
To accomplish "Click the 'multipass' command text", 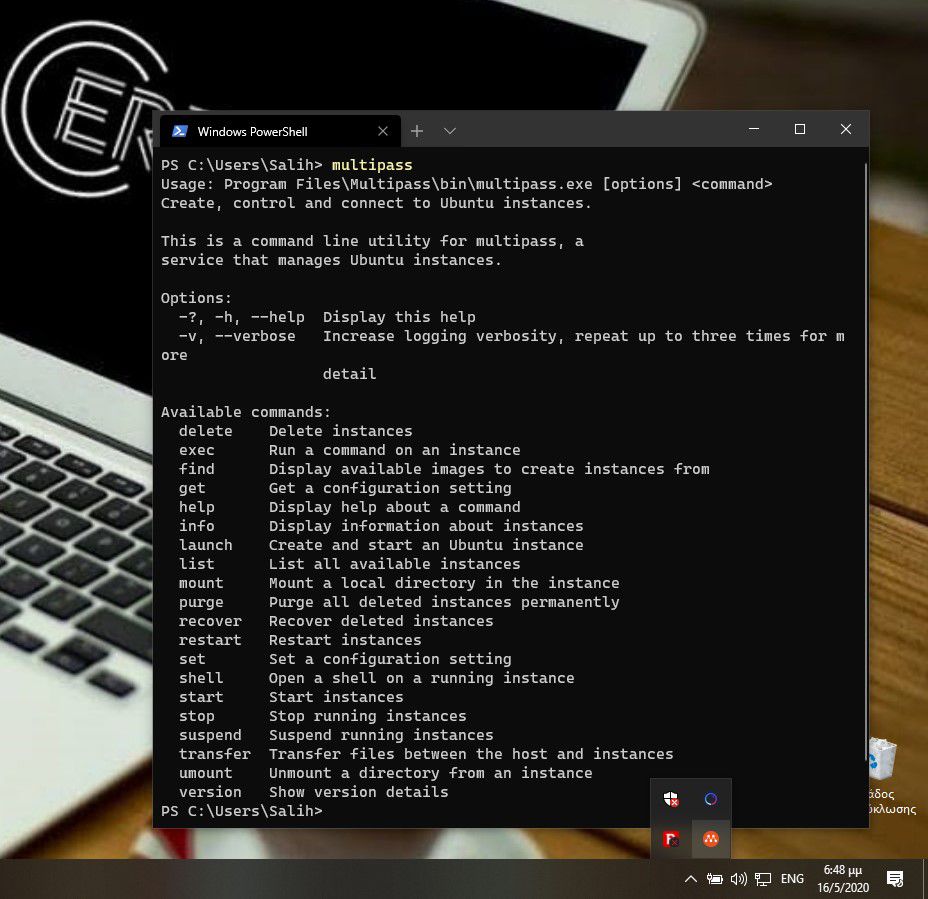I will [372, 165].
